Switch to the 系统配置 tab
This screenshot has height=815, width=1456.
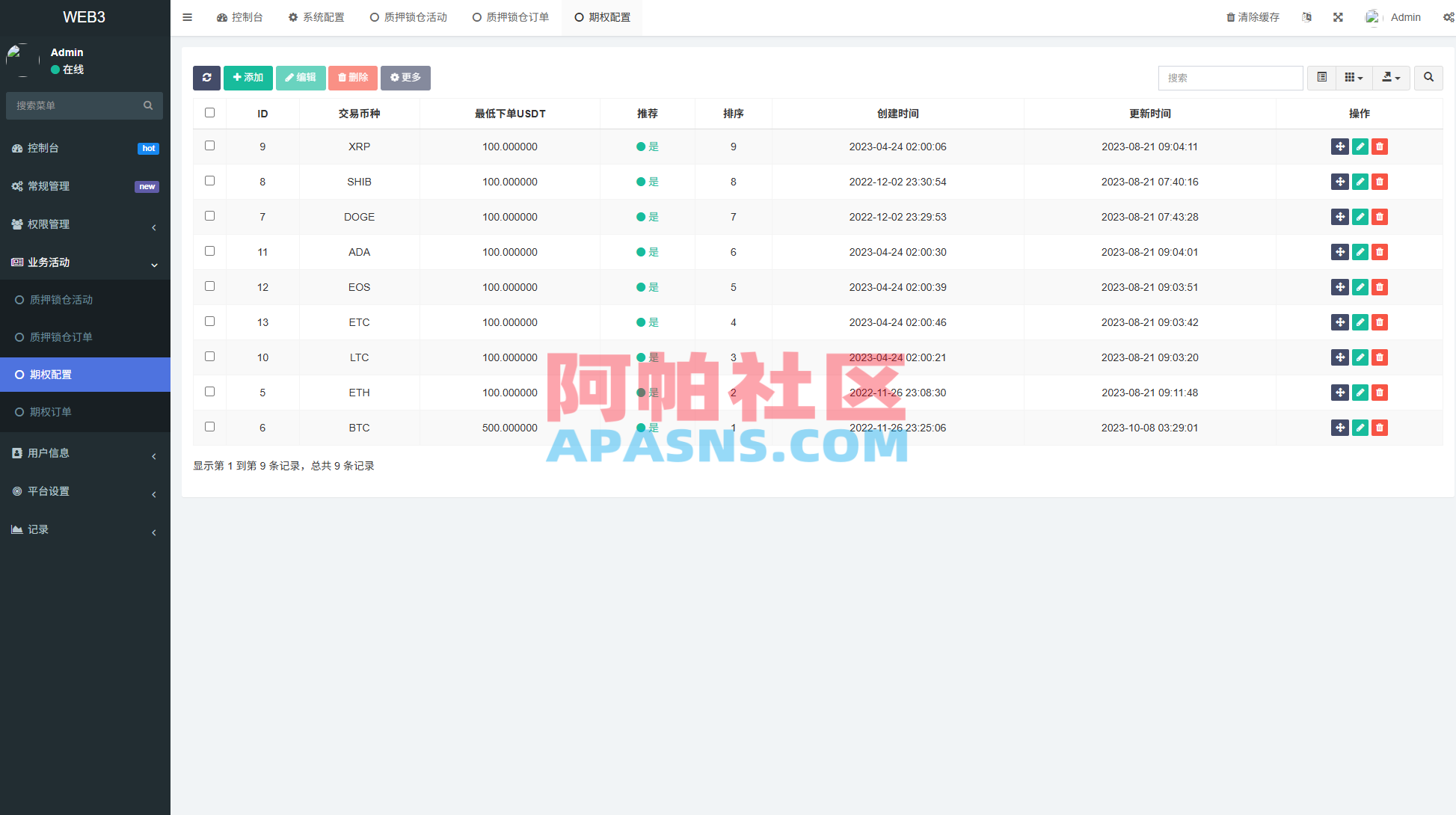coord(316,17)
